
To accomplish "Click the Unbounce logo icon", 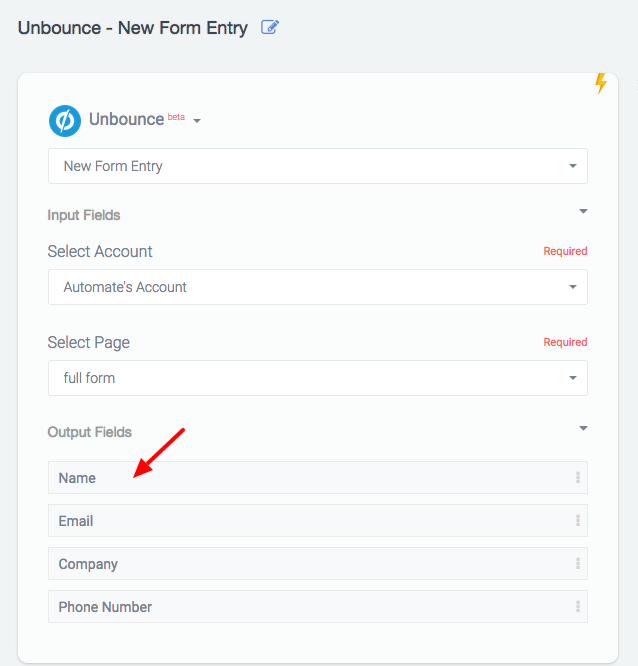I will tap(65, 121).
